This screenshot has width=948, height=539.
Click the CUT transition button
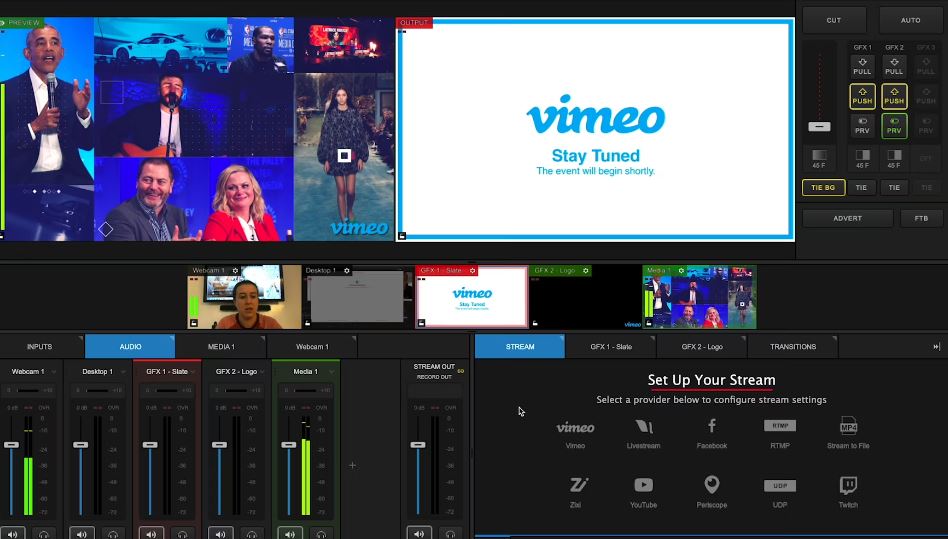(834, 20)
